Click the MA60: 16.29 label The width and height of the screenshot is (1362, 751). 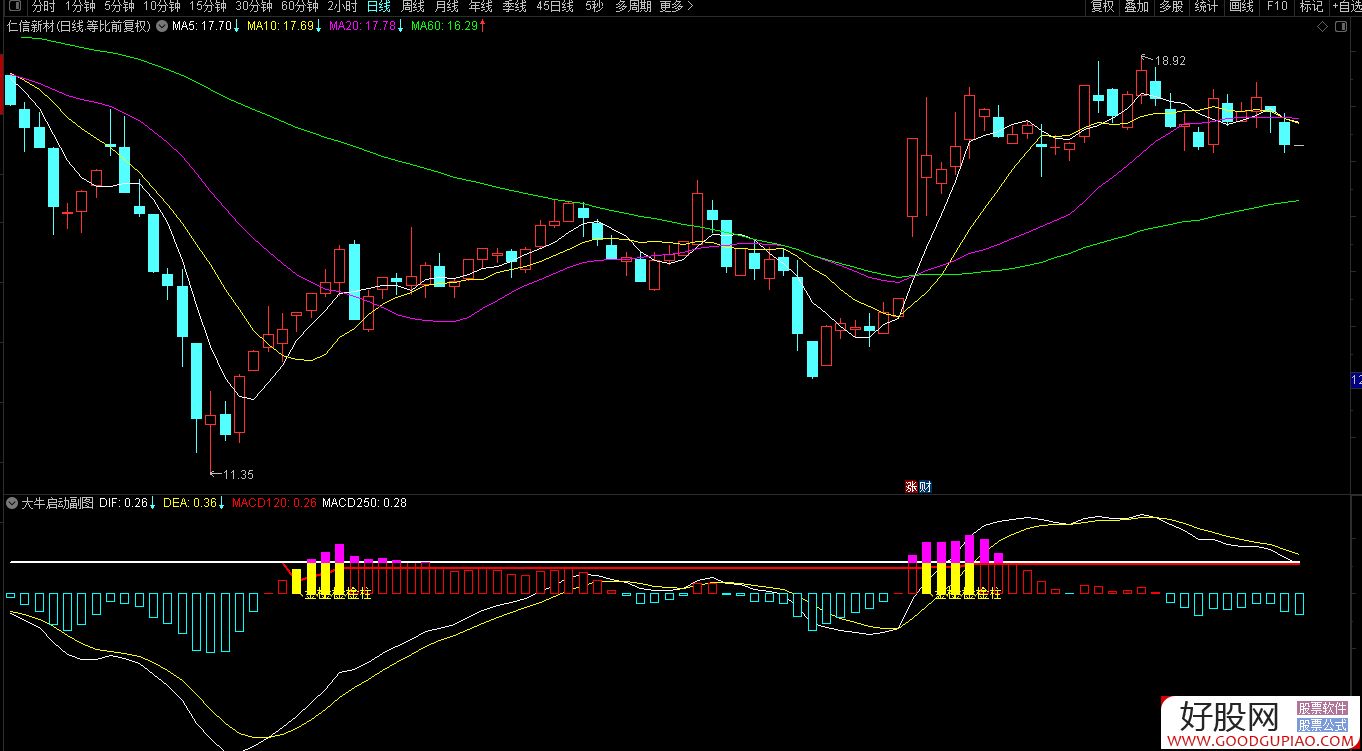pos(444,26)
